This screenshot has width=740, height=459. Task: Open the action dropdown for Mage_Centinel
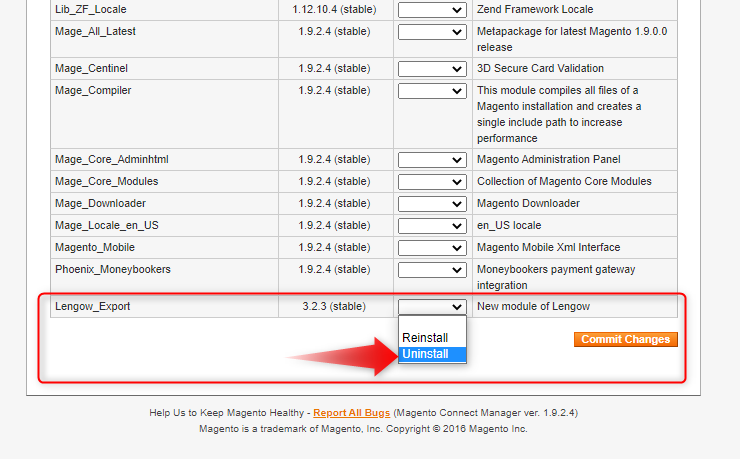click(432, 69)
